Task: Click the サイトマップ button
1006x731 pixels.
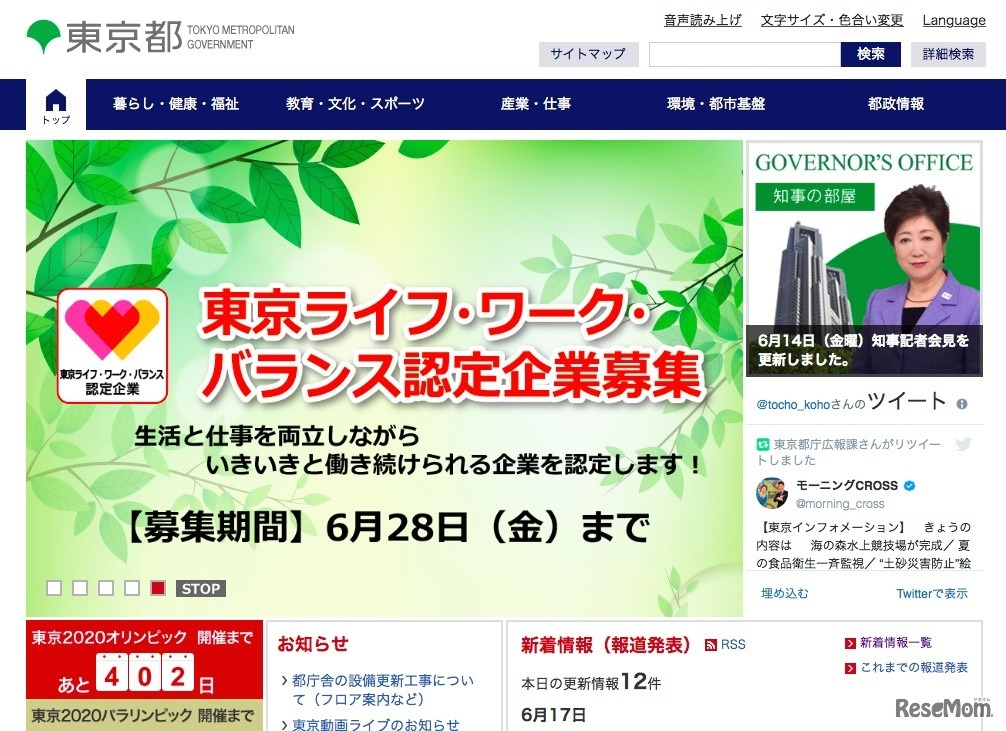Action: [x=588, y=55]
